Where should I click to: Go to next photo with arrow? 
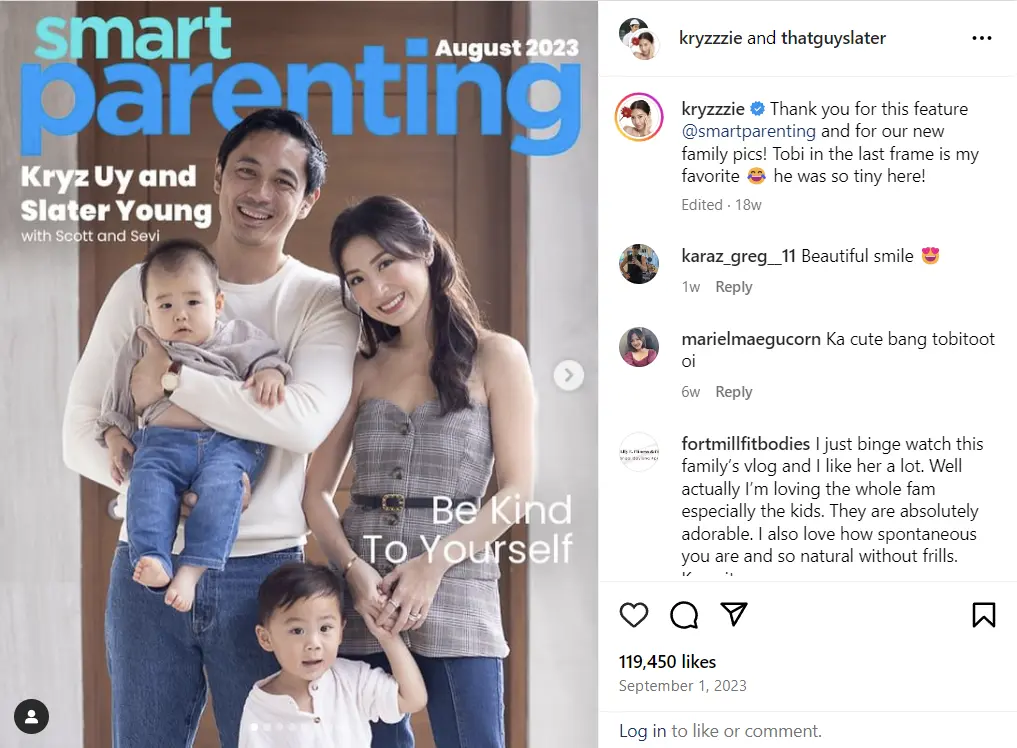(x=569, y=375)
